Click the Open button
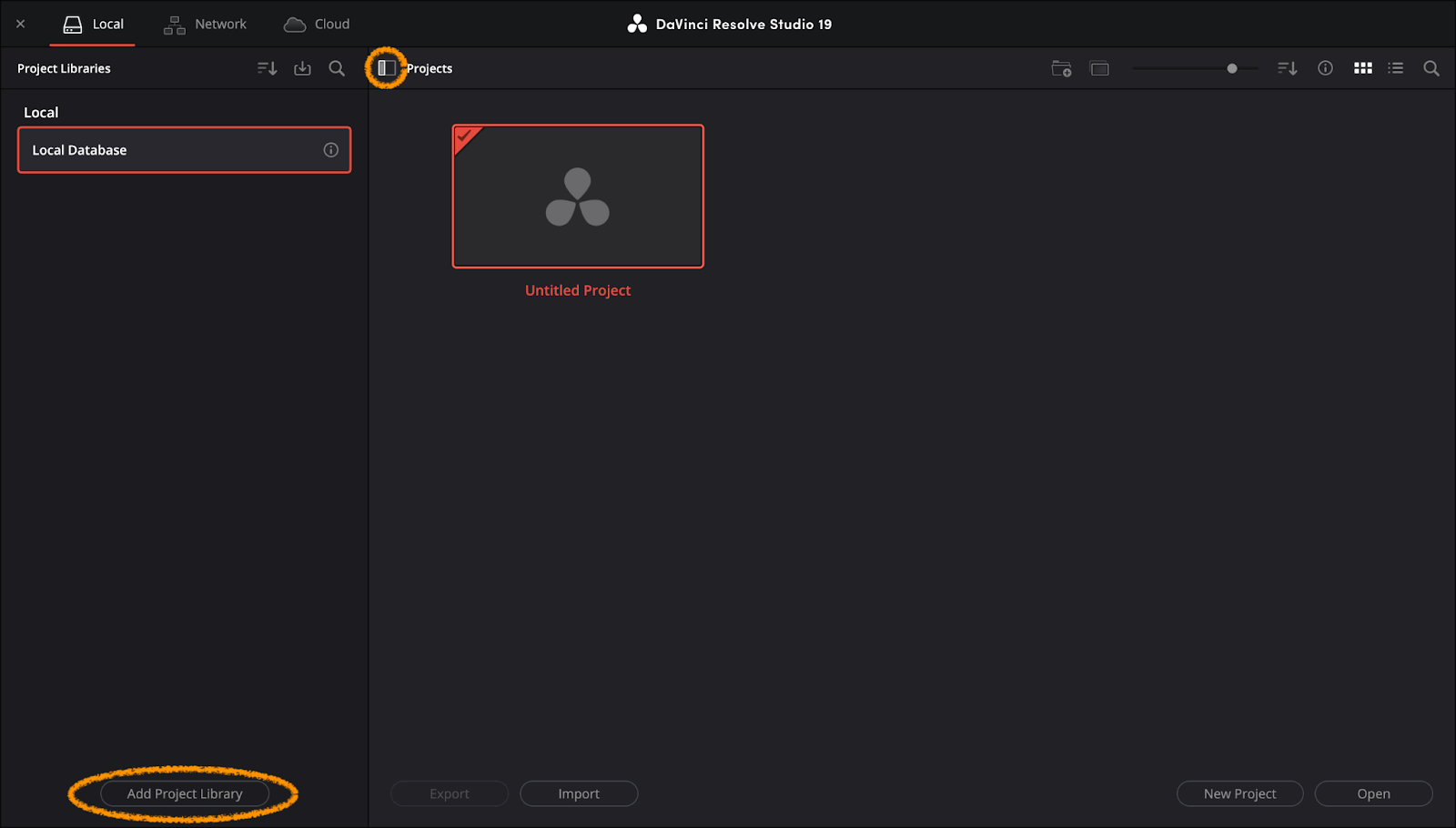The width and height of the screenshot is (1456, 828). [1373, 793]
